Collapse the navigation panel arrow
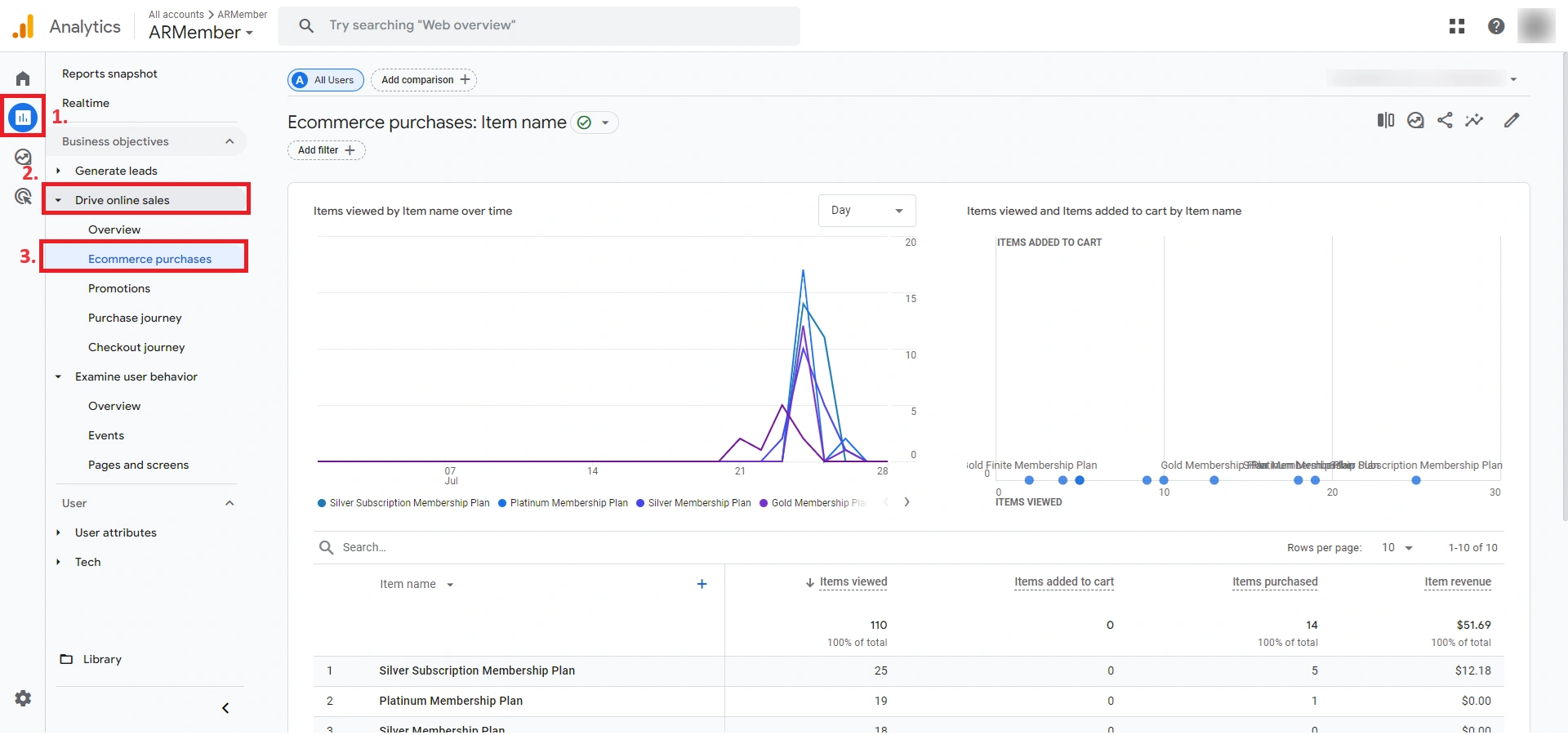 pyautogui.click(x=225, y=708)
